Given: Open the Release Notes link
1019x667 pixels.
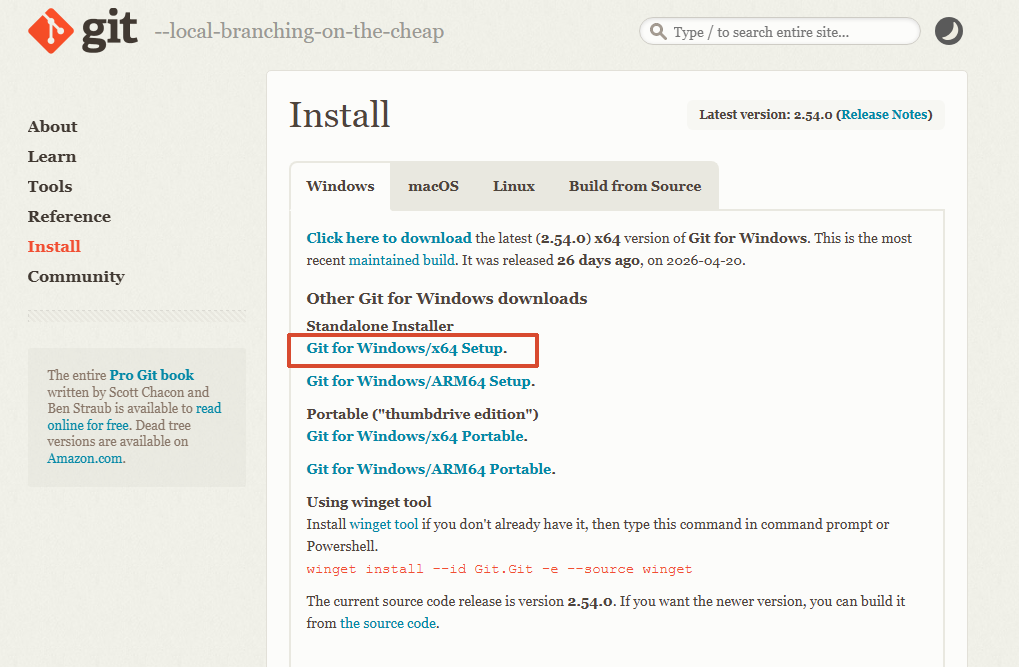Looking at the screenshot, I should [884, 114].
